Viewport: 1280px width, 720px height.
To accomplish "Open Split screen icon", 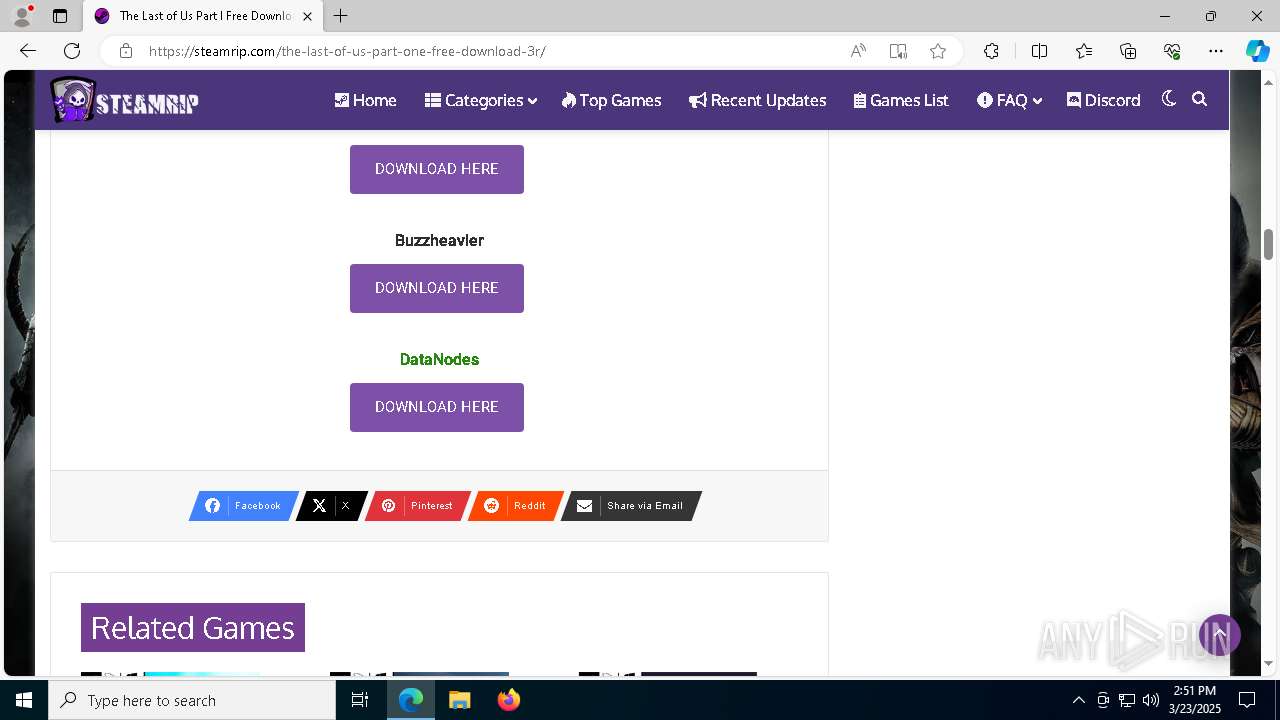I will 1039,51.
